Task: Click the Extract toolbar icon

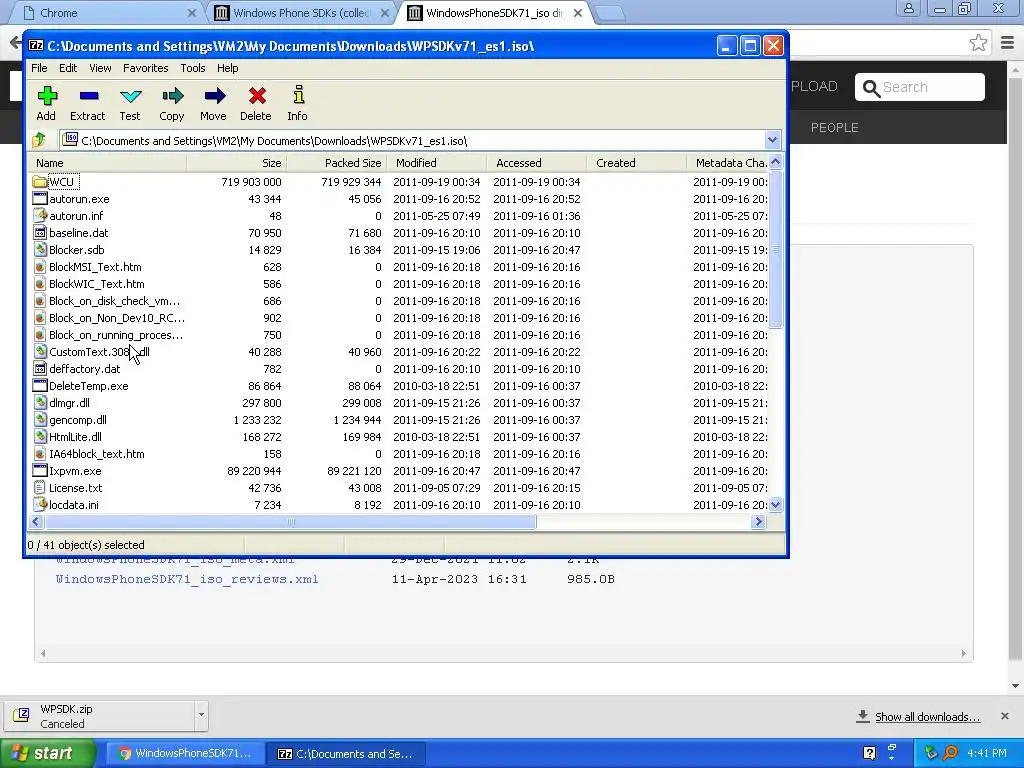Action: (89, 96)
